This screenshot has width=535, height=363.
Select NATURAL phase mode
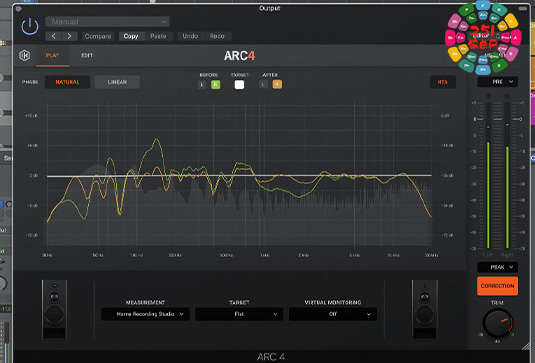coord(67,82)
